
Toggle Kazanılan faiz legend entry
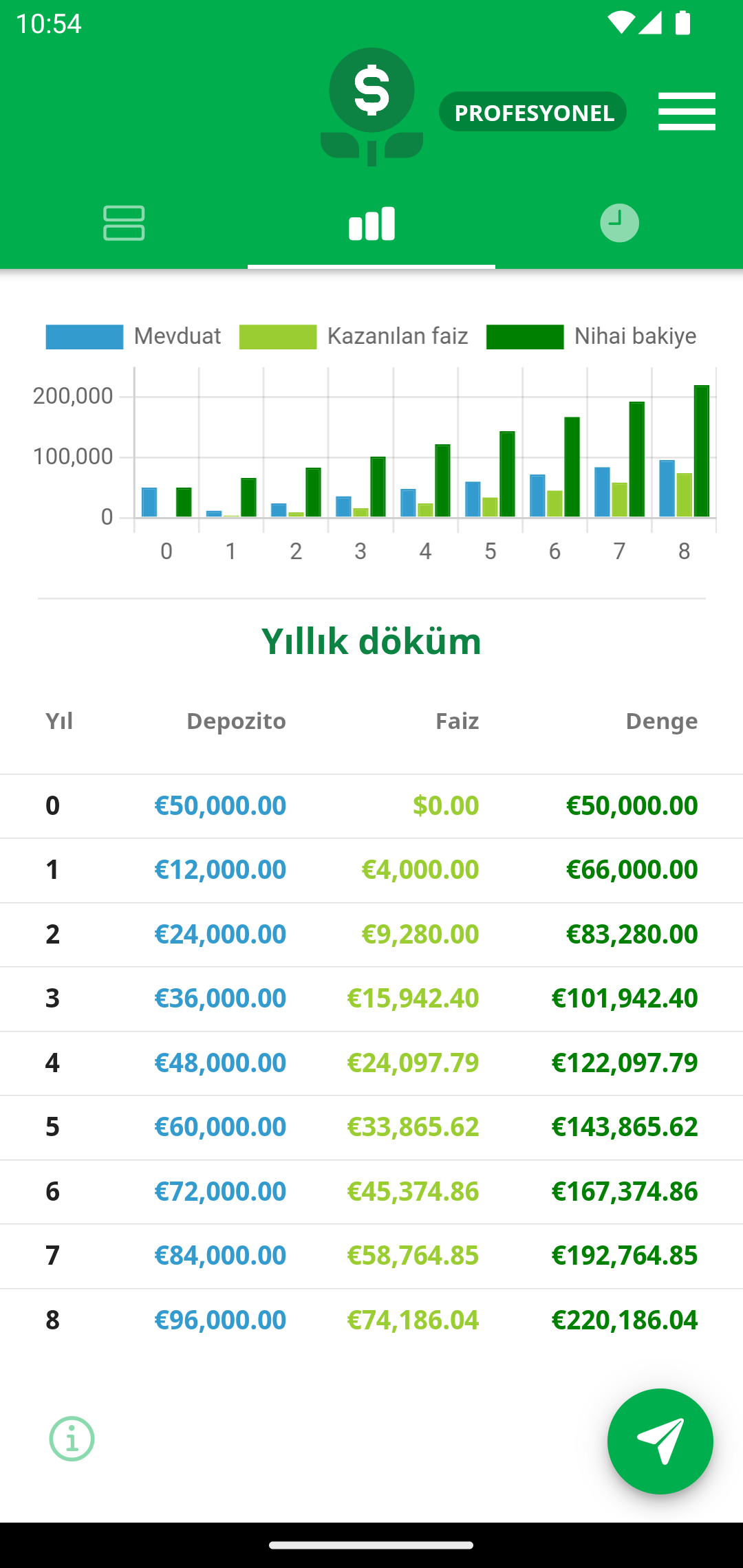pos(354,336)
